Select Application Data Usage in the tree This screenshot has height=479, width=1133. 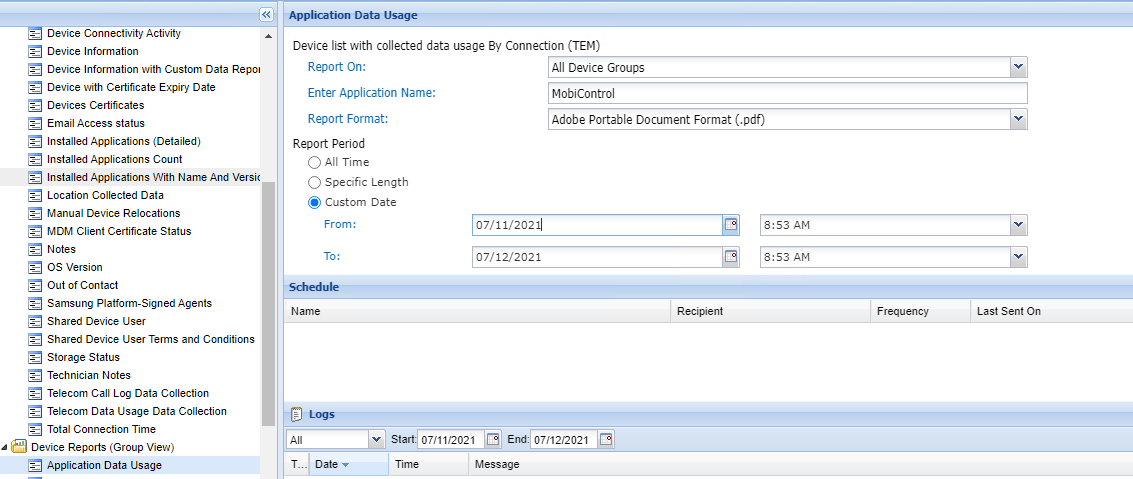pos(104,465)
